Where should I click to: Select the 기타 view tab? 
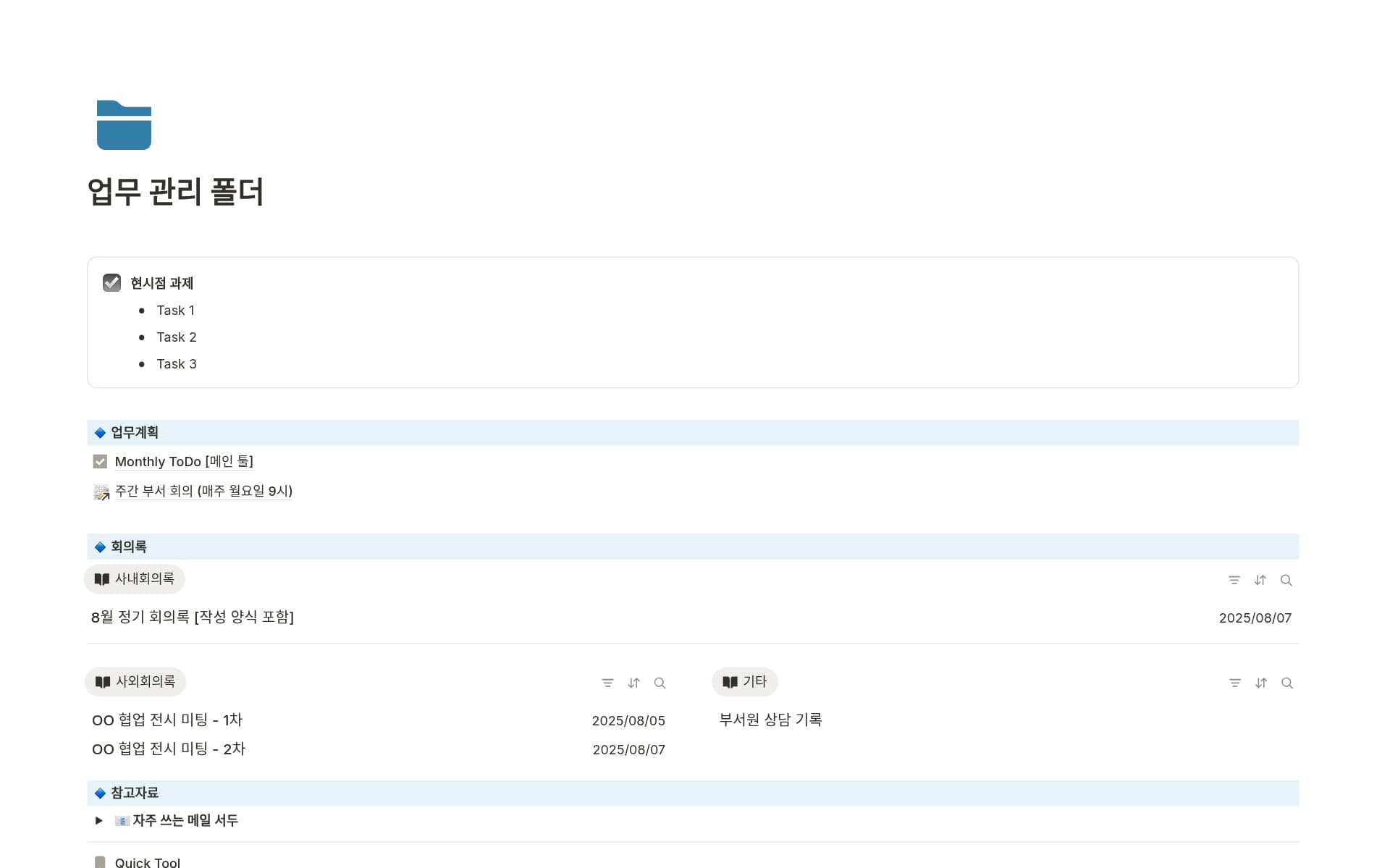point(745,682)
